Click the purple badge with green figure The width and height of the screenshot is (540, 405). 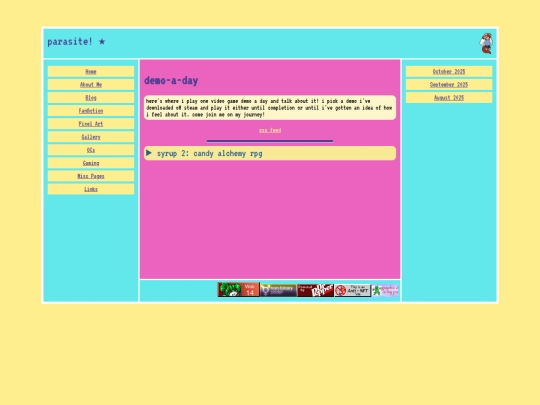385,290
